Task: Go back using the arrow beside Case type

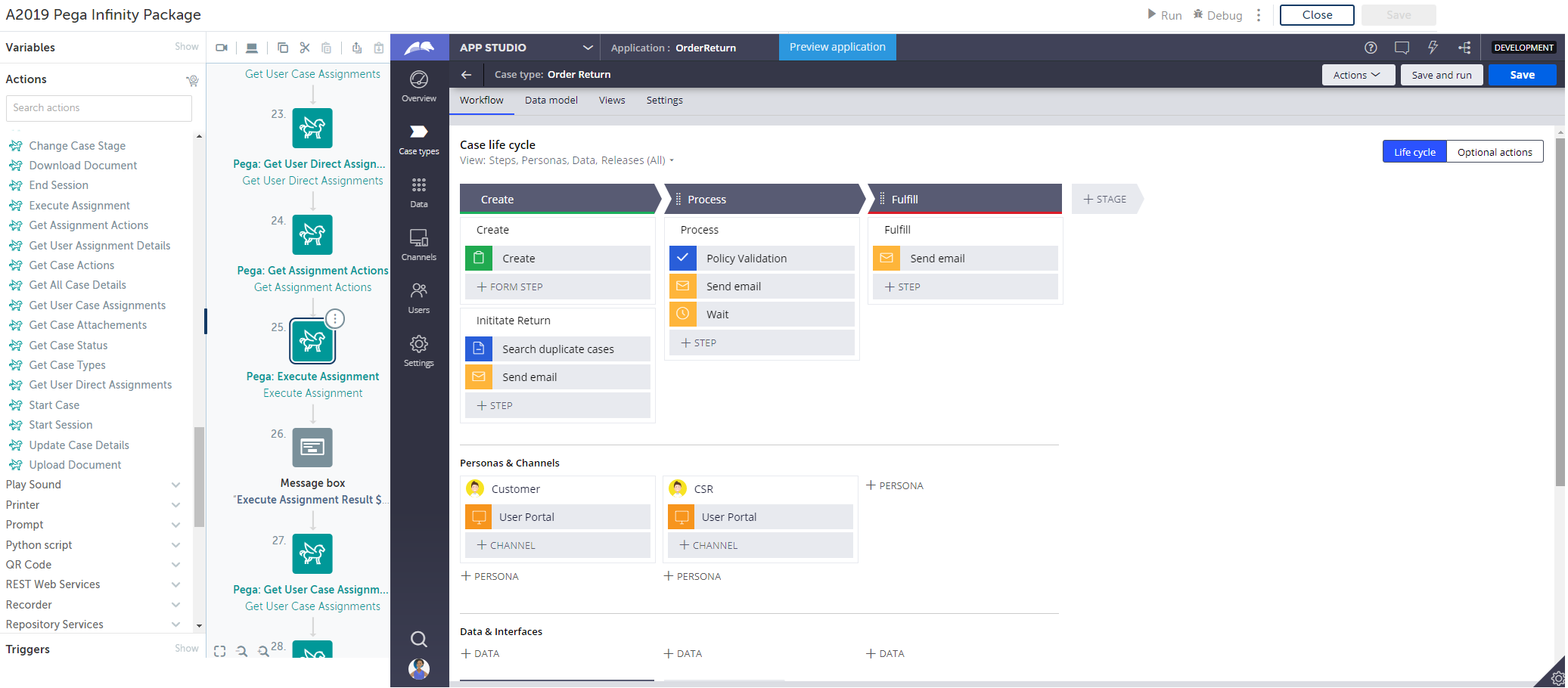Action: point(467,74)
